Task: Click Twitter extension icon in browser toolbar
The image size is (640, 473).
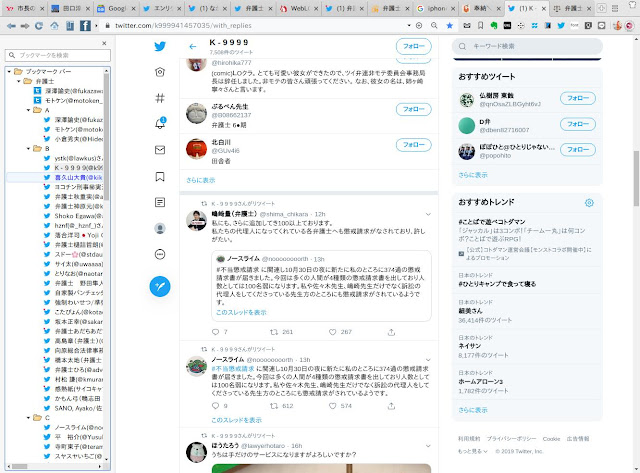Action: (561, 26)
